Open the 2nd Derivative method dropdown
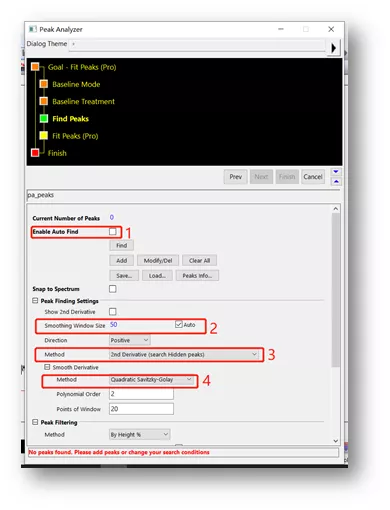Screen dimensions: 390x510 [184, 355]
